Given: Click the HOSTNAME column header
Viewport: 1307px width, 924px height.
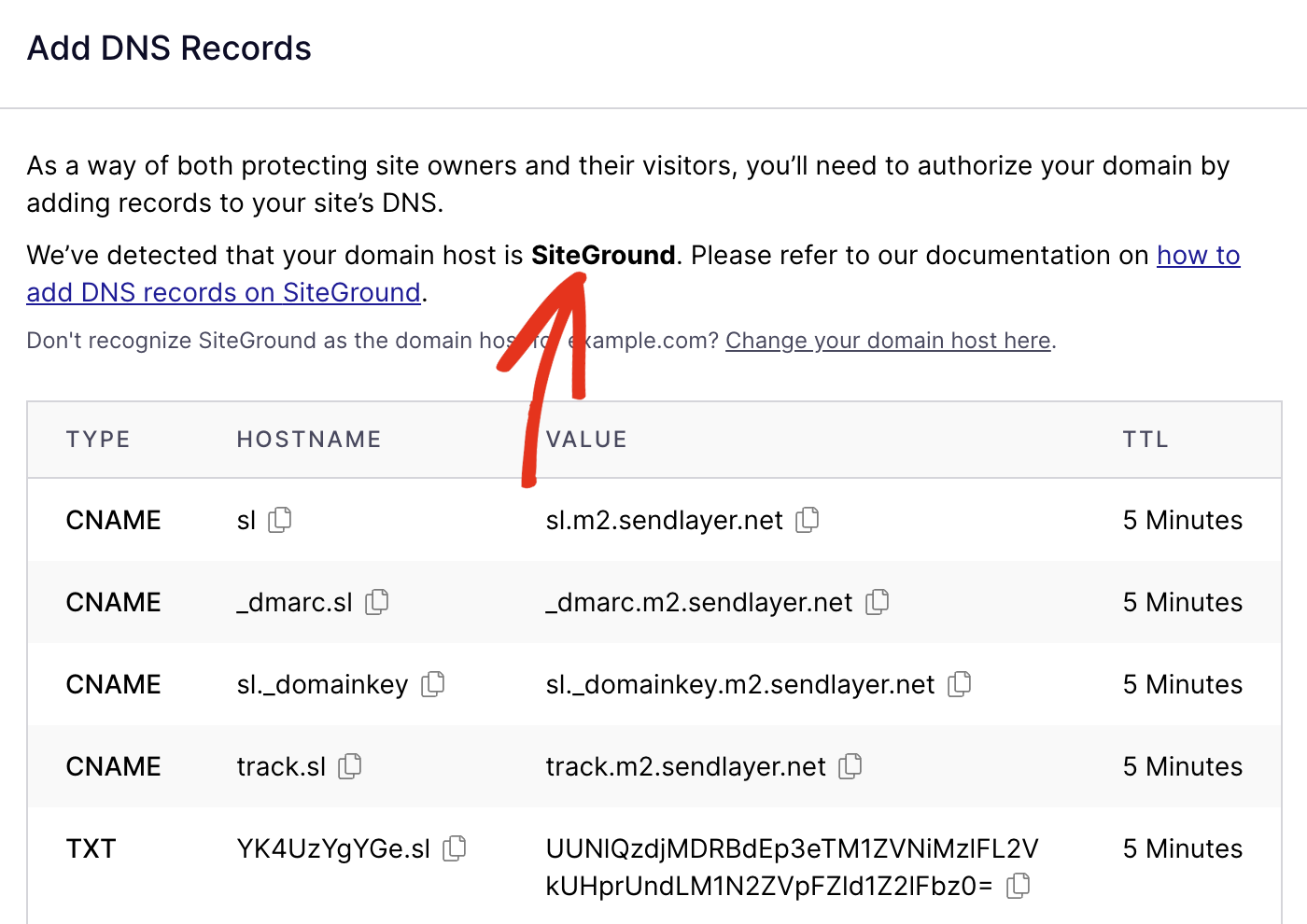Looking at the screenshot, I should pos(308,439).
